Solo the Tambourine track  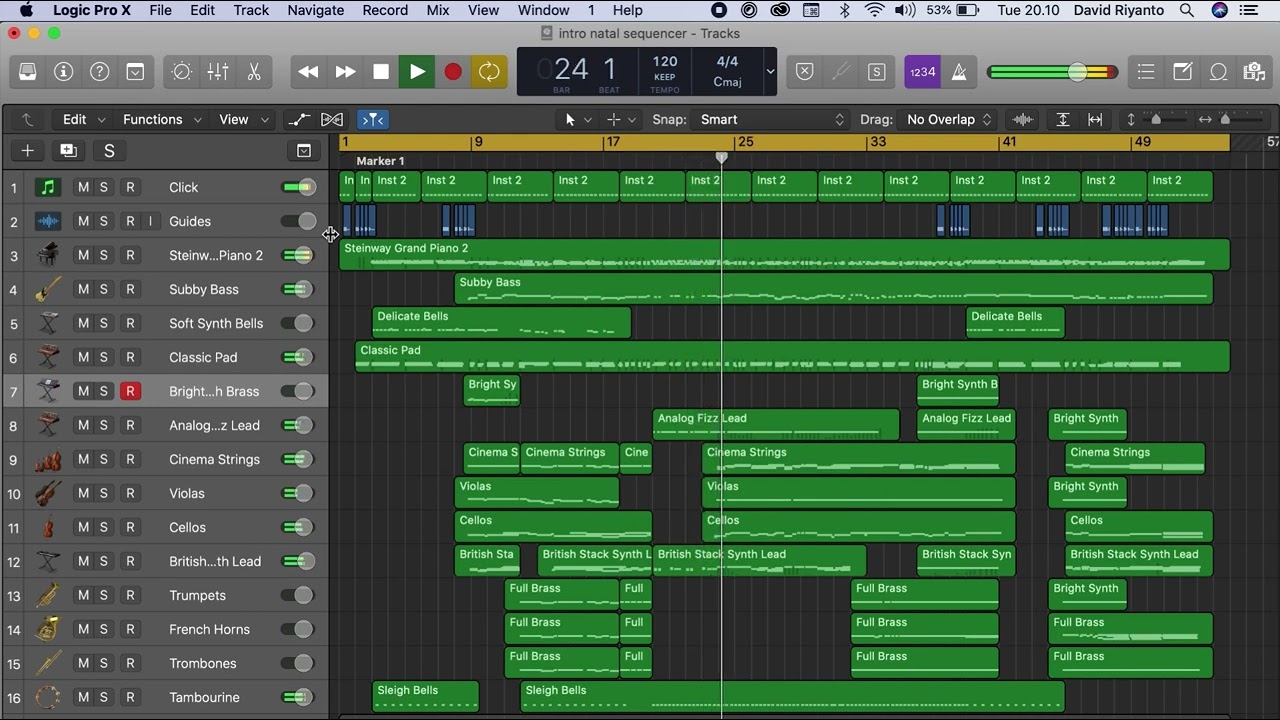coord(103,697)
